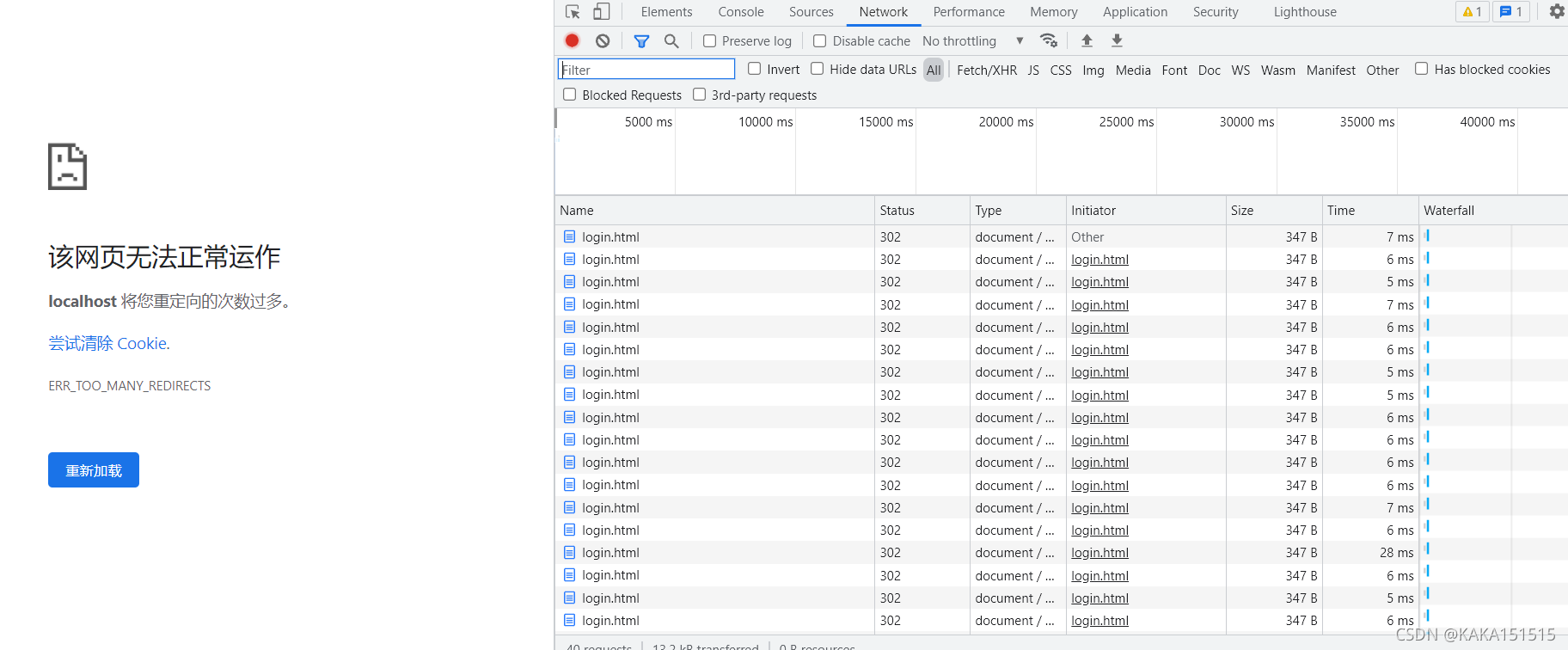Screen dimensions: 1568x650
Task: Filter requests by CSS
Action: point(1061,71)
